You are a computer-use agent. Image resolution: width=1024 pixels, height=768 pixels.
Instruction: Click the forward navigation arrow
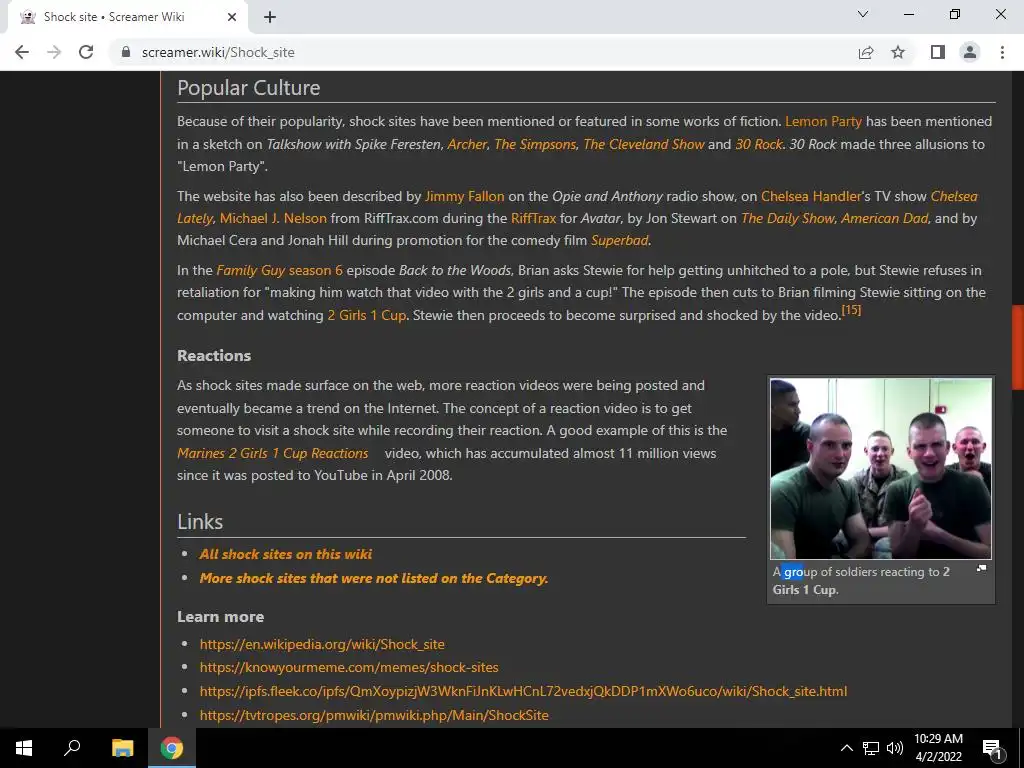click(54, 52)
